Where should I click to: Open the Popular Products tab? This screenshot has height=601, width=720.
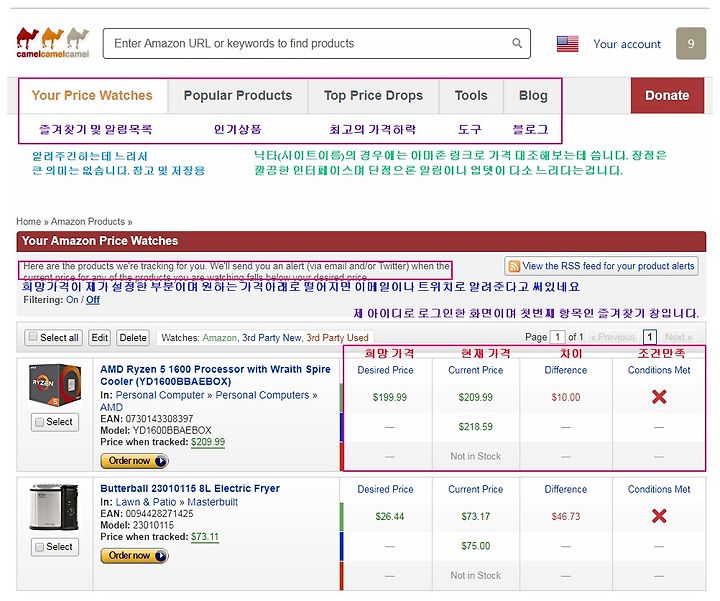238,95
